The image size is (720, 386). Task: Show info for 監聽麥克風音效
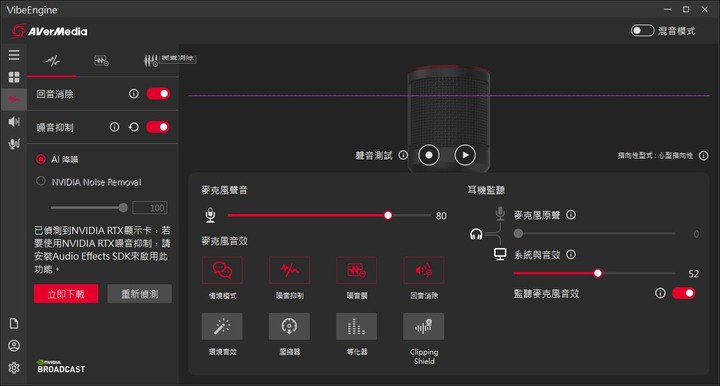click(x=660, y=293)
